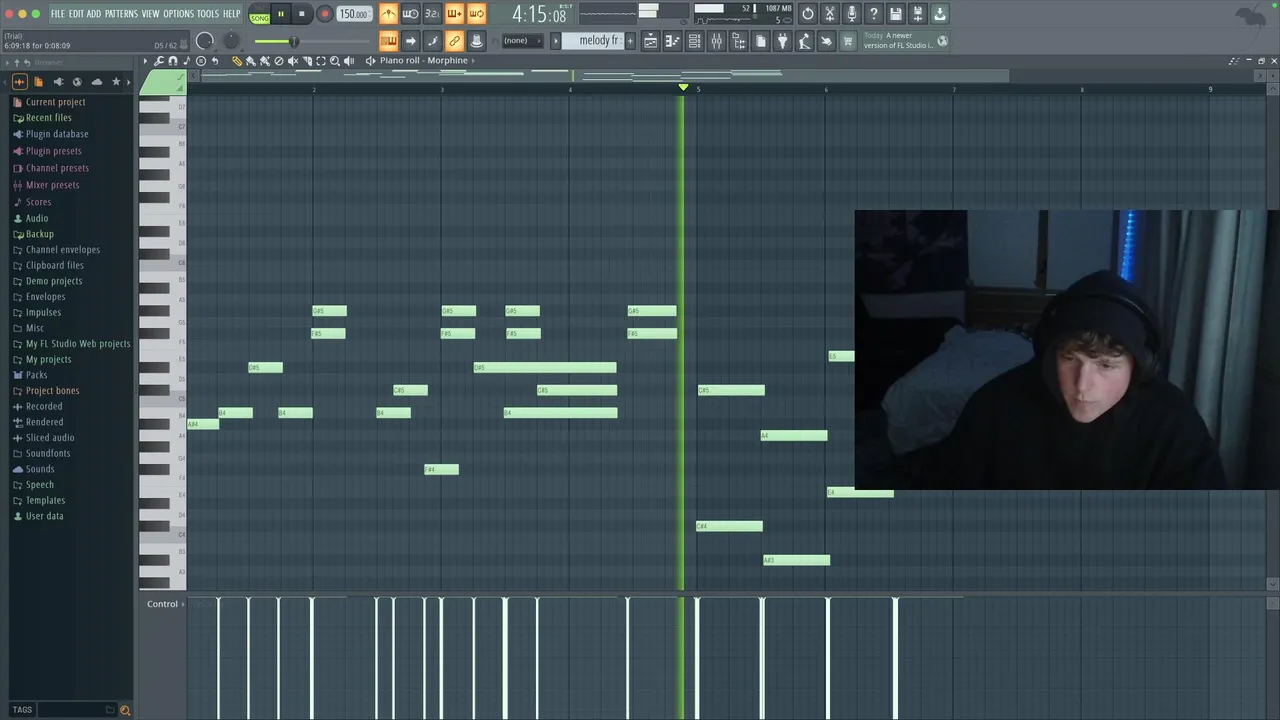The width and height of the screenshot is (1280, 720).
Task: Expand the Current project tree item
Action: [55, 102]
